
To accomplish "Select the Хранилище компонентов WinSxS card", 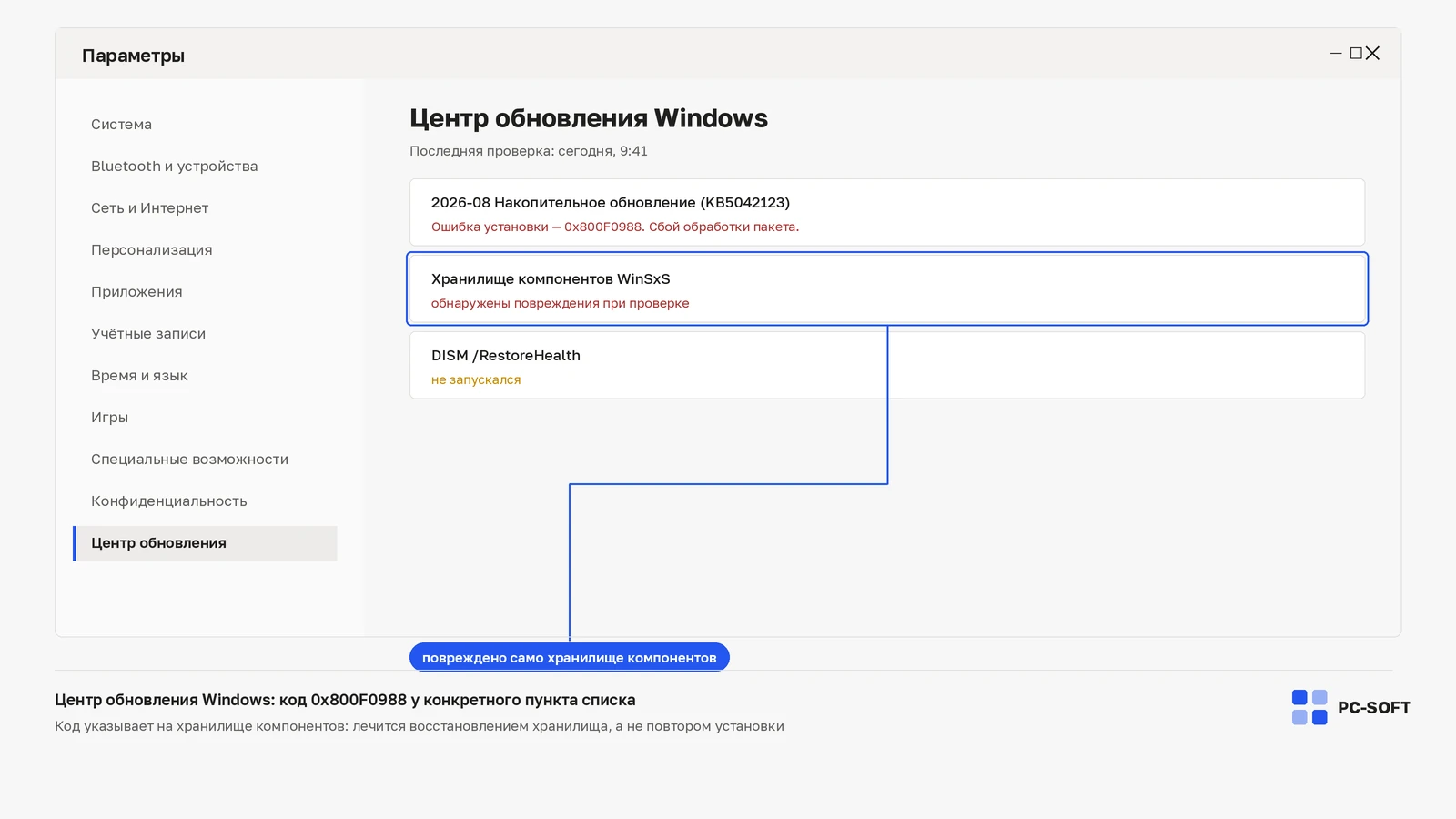I will [887, 288].
